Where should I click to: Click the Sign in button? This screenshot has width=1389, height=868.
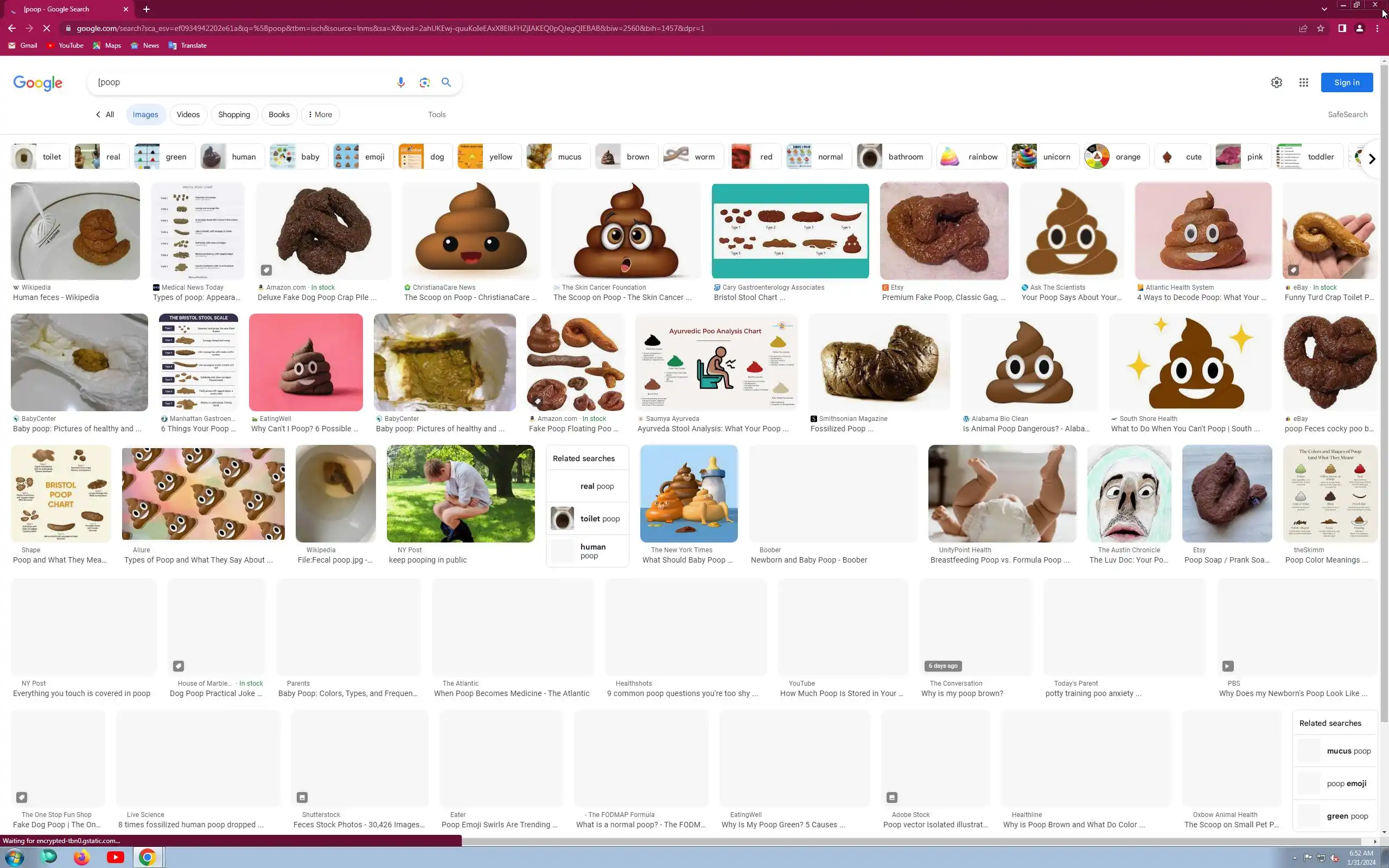tap(1346, 82)
